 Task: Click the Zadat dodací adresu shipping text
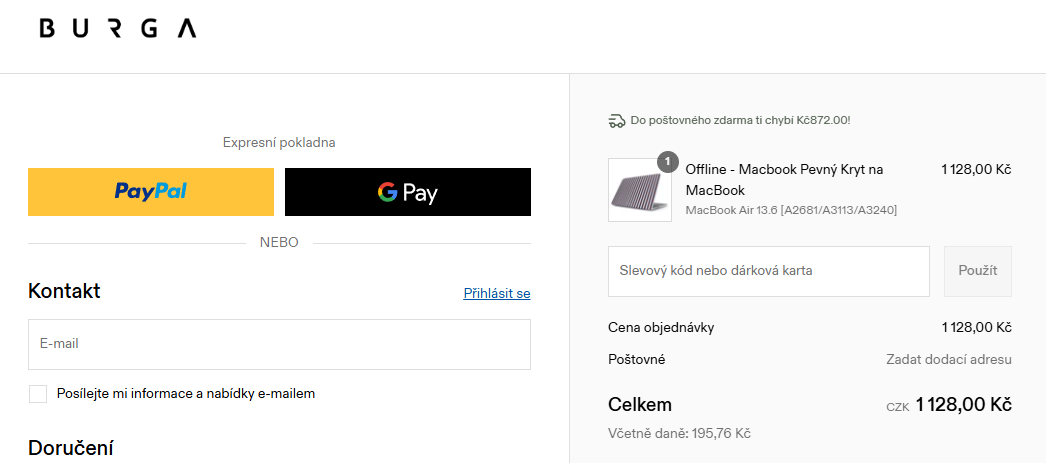click(948, 359)
